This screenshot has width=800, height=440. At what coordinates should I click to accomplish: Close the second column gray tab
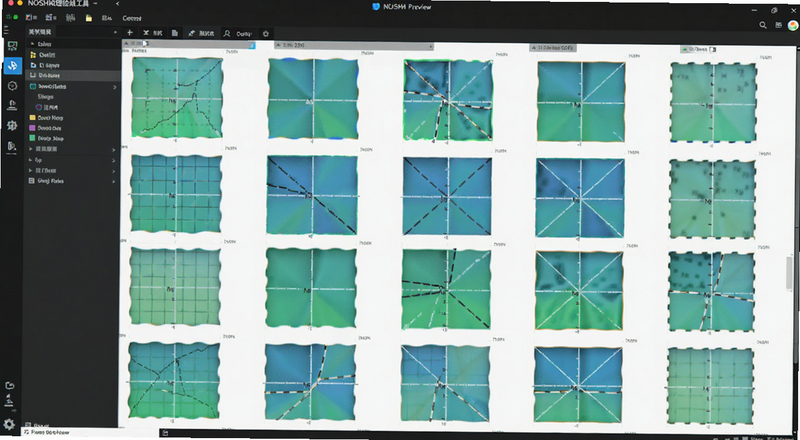pos(431,46)
